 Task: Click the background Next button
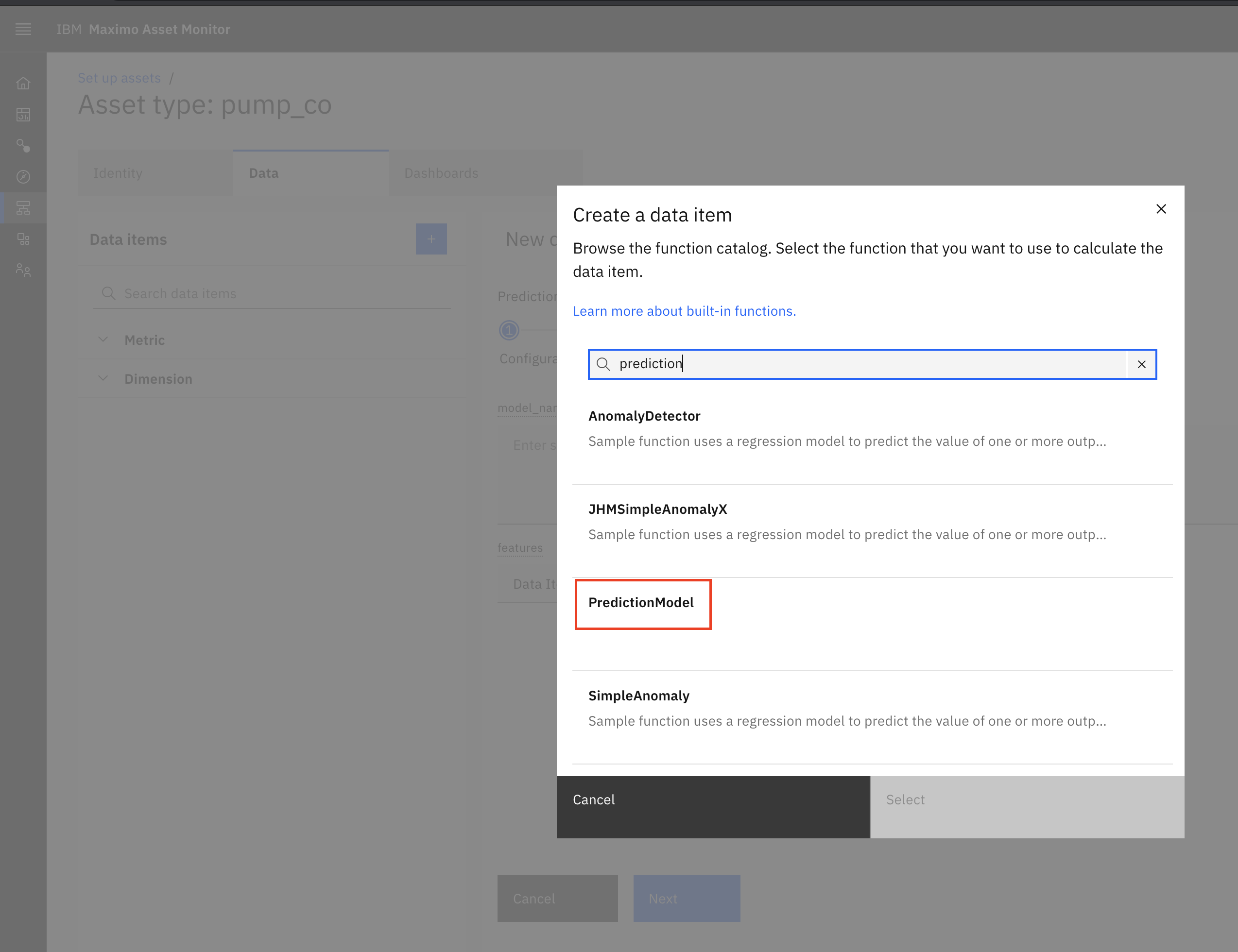[x=687, y=899]
